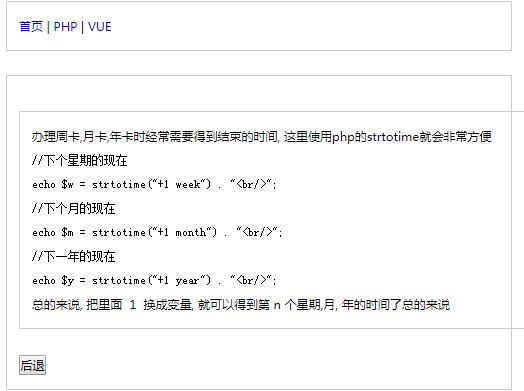Click the comment line //下一年的现在
The height and width of the screenshot is (391, 524).
74,257
